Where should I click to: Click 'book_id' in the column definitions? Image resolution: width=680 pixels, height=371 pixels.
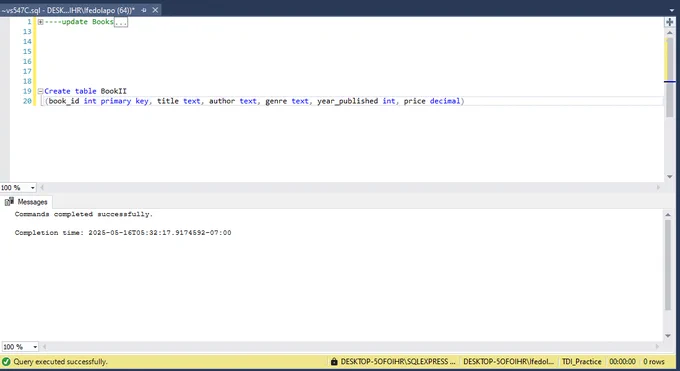[64, 101]
